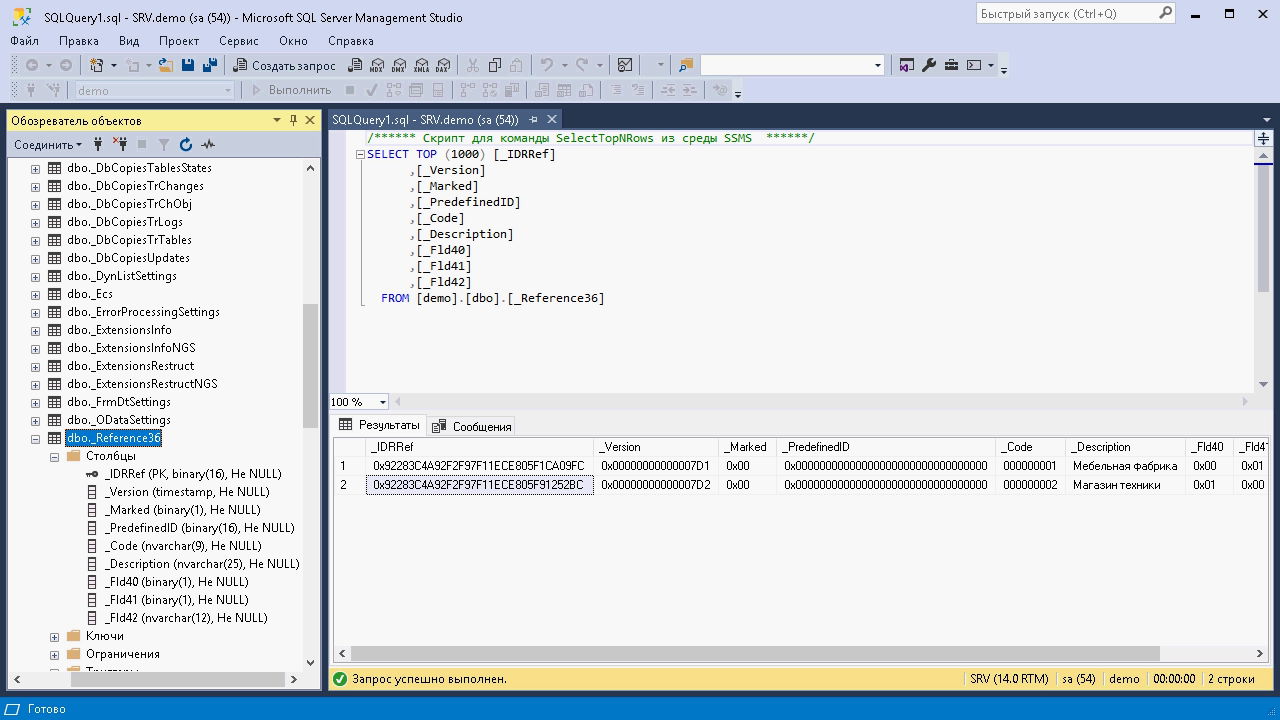Screen dimensions: 1280x720
Task: Collapse the dbo._Reference36 table node
Action: pyautogui.click(x=36, y=438)
